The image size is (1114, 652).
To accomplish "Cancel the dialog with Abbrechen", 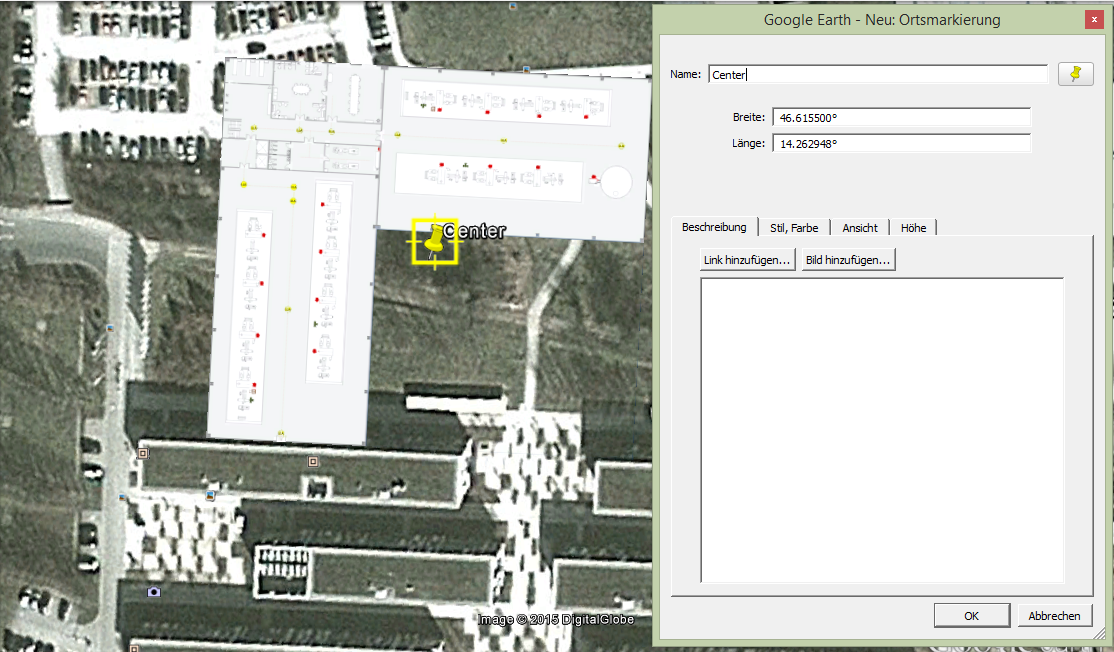I will [1054, 616].
